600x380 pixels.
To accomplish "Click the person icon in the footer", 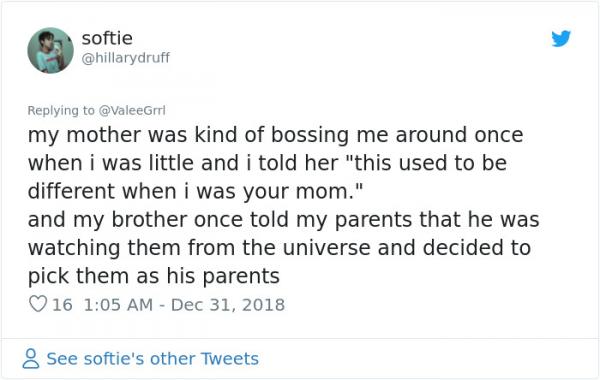I will point(31,359).
